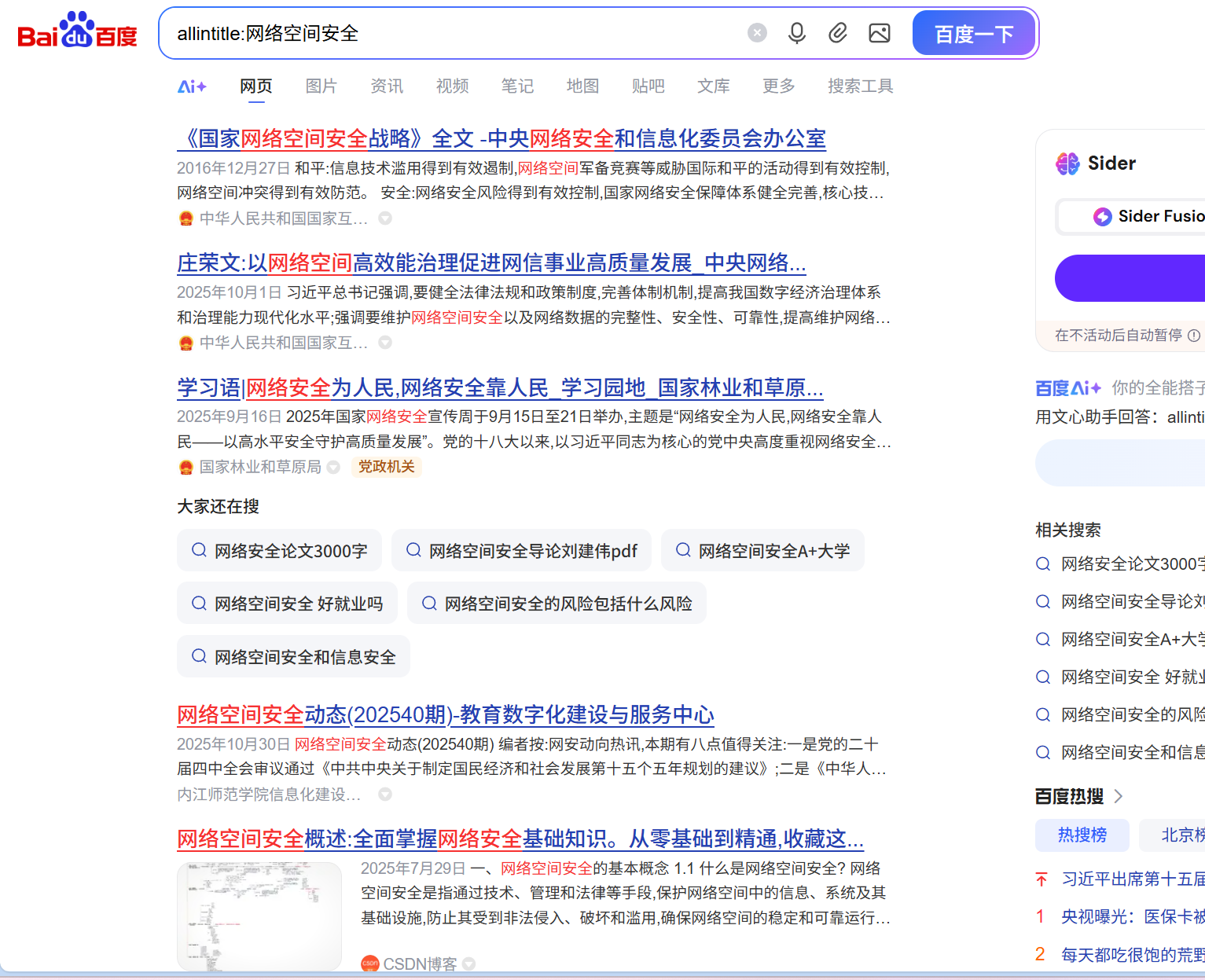Screen dimensions: 1205x980
Task: Select the 网页 tab
Action: point(256,86)
